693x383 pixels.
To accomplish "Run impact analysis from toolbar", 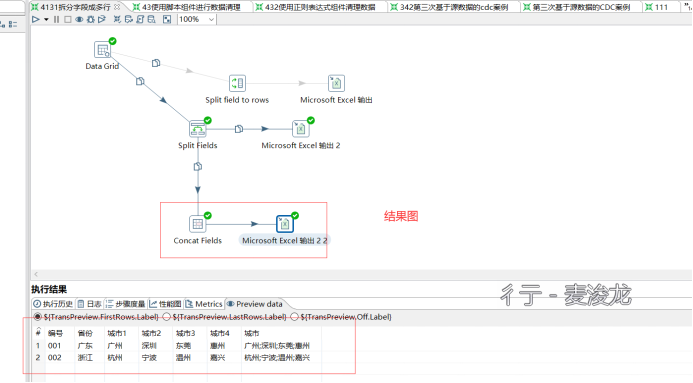I will pos(129,19).
